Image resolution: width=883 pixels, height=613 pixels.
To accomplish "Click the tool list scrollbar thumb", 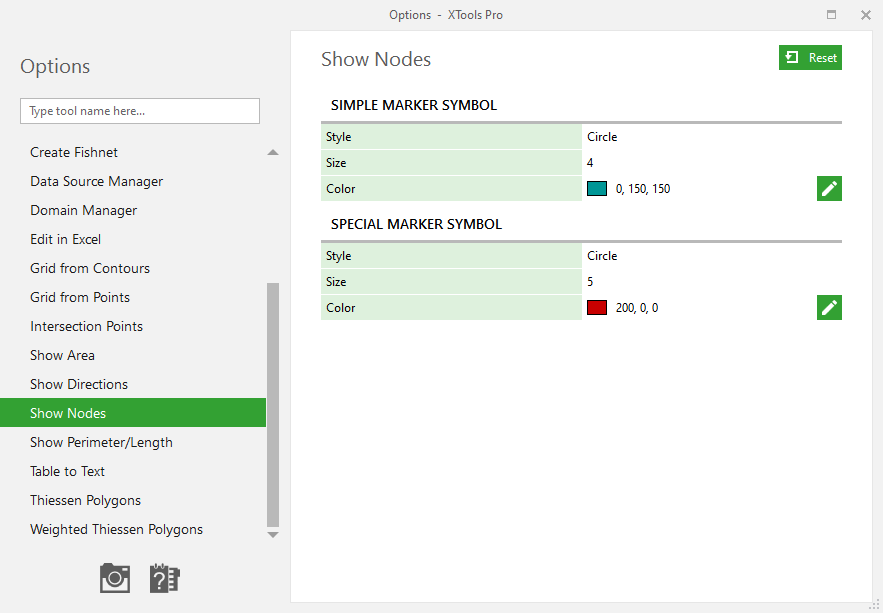I will [x=273, y=405].
